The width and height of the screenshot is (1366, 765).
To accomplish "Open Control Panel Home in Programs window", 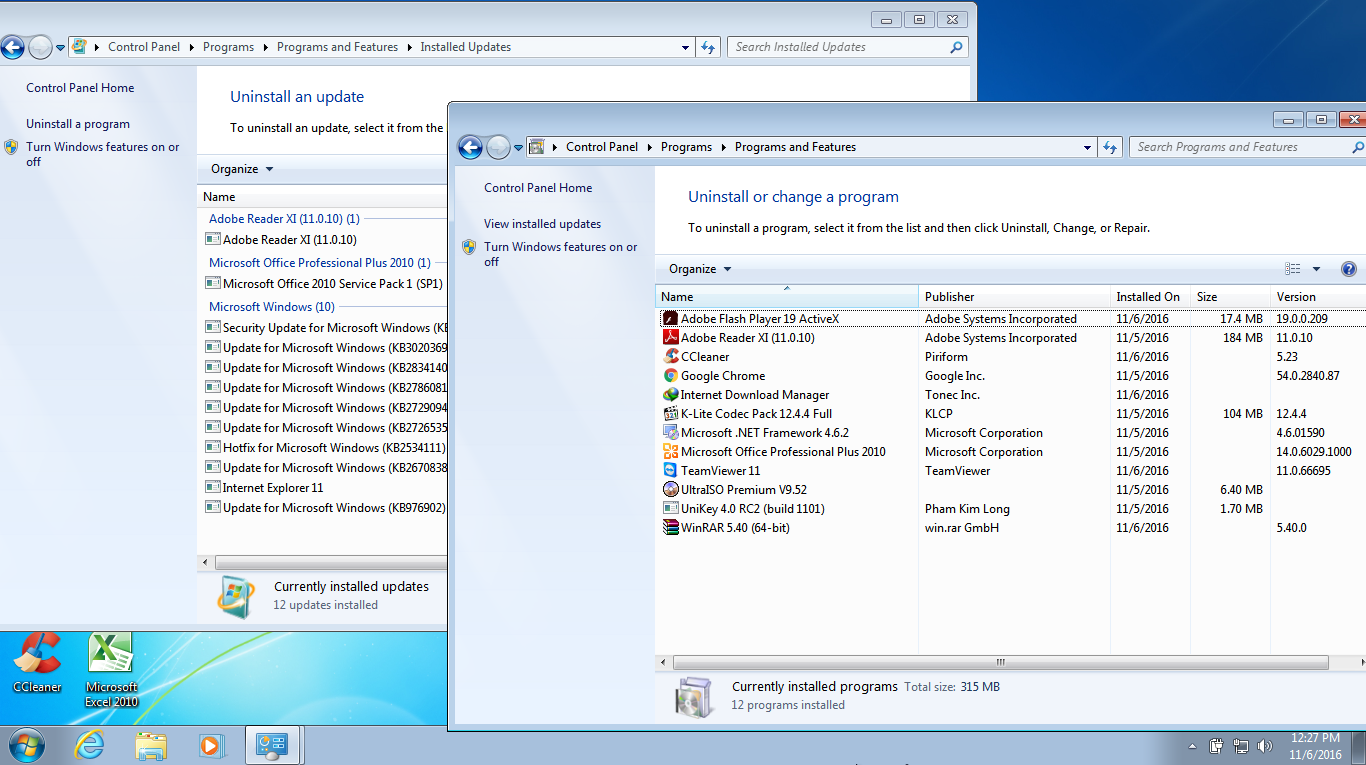I will (x=538, y=188).
